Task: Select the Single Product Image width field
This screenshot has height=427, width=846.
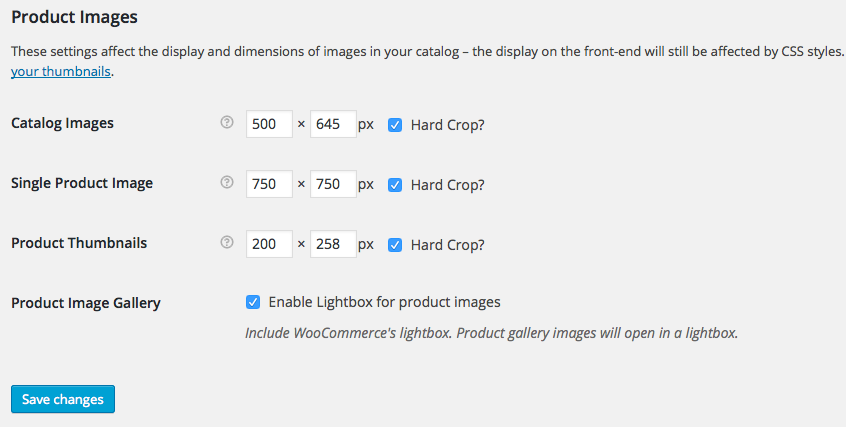Action: coord(268,184)
